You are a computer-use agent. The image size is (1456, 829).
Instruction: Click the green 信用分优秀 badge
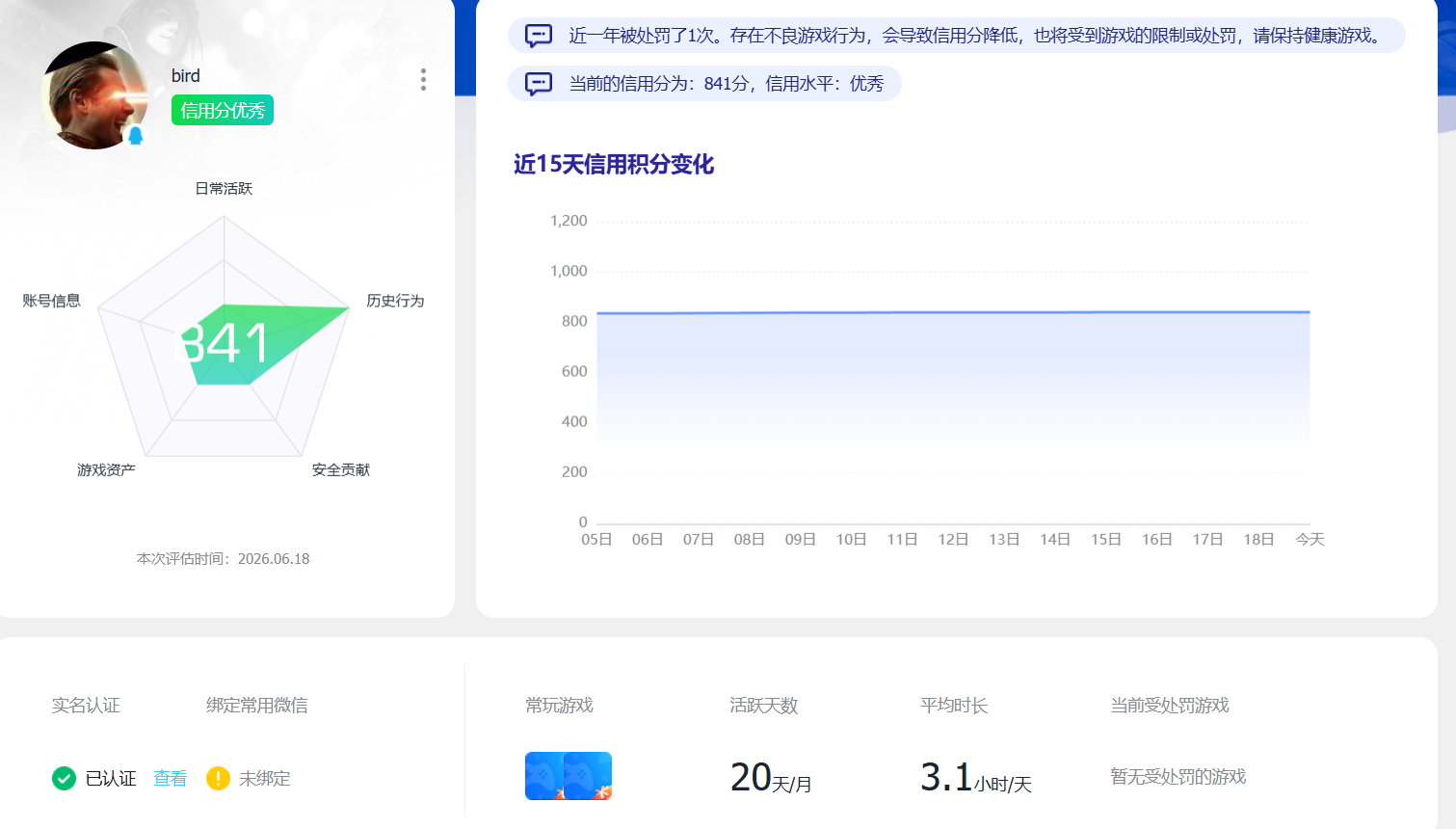[x=223, y=111]
